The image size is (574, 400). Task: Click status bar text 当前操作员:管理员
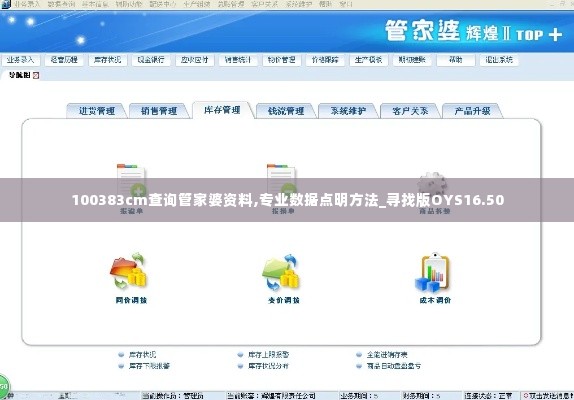click(173, 396)
